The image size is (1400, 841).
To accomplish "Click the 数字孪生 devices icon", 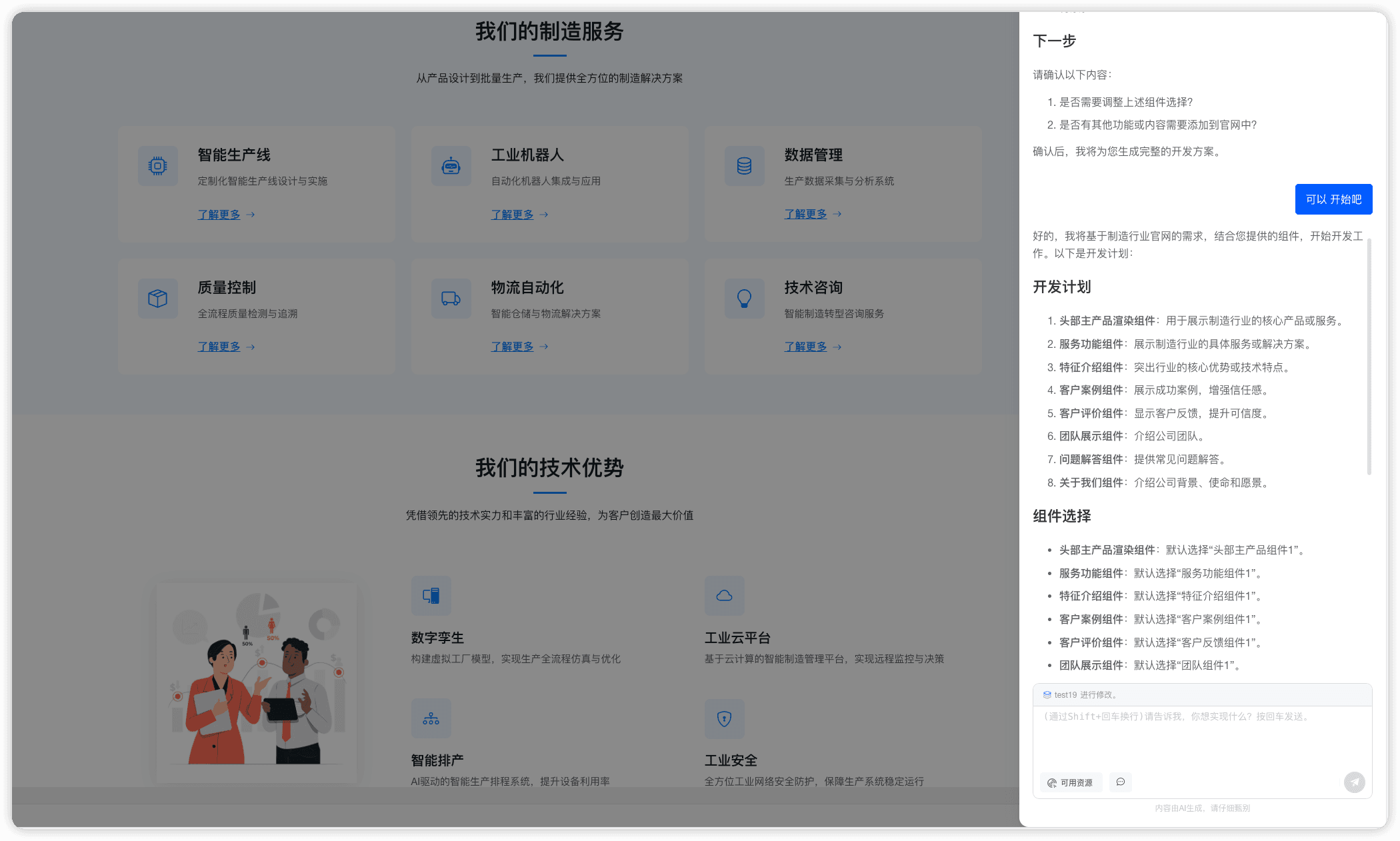I will pos(431,596).
